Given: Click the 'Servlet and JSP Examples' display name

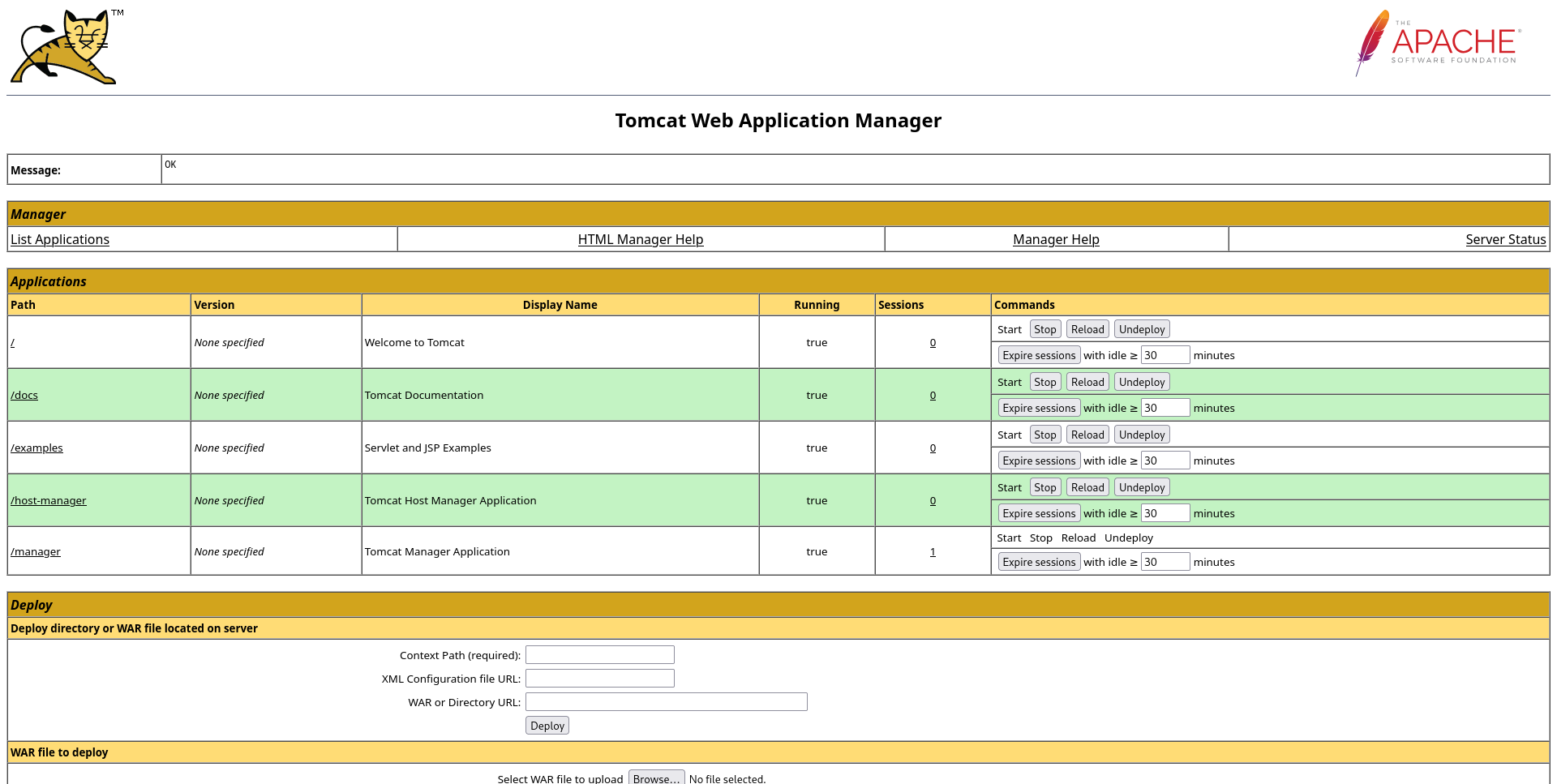Looking at the screenshot, I should (x=428, y=448).
